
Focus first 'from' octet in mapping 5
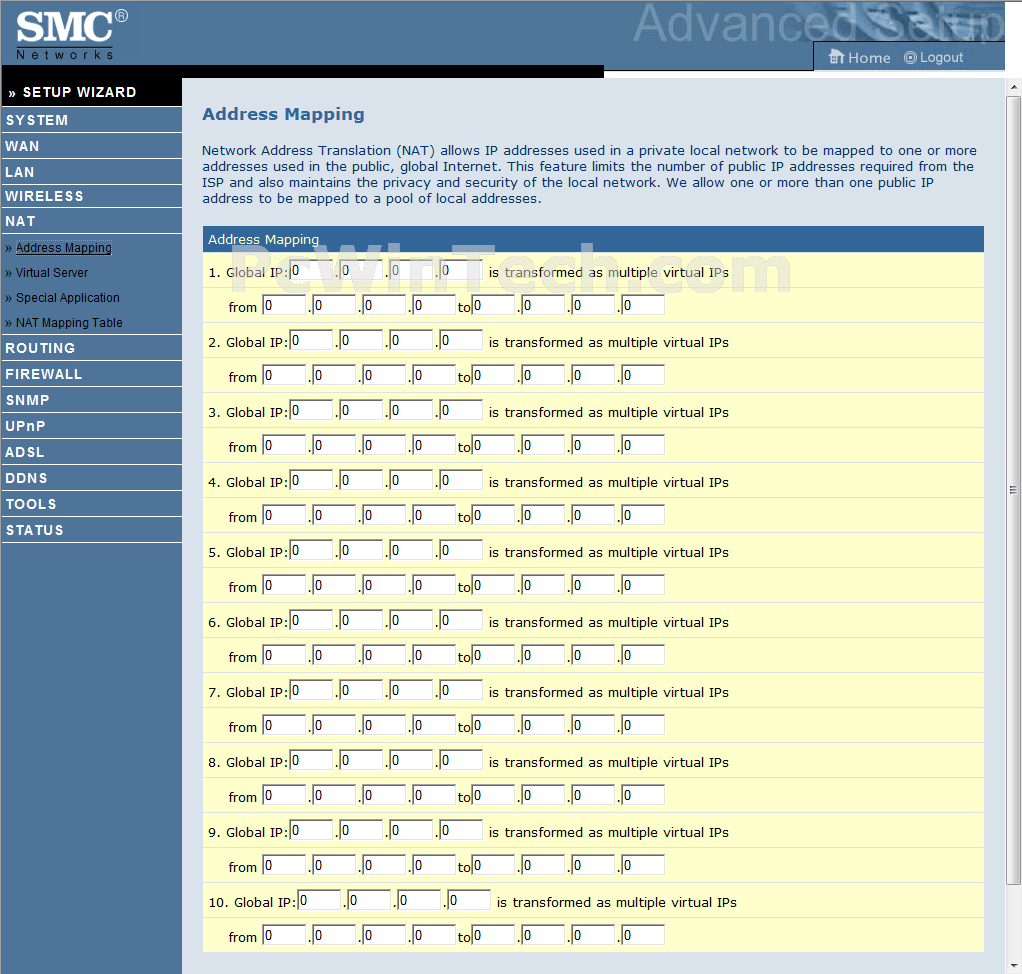pos(284,585)
